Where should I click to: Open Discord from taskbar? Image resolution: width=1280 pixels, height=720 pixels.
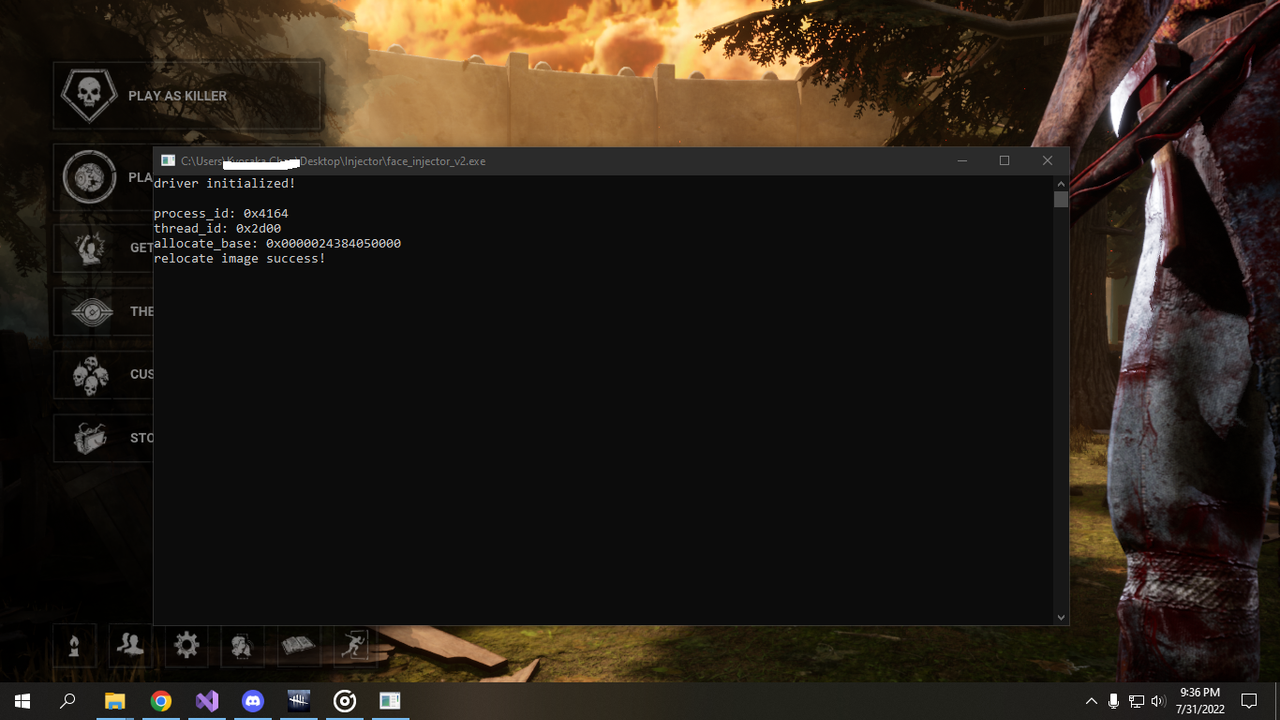(x=253, y=701)
